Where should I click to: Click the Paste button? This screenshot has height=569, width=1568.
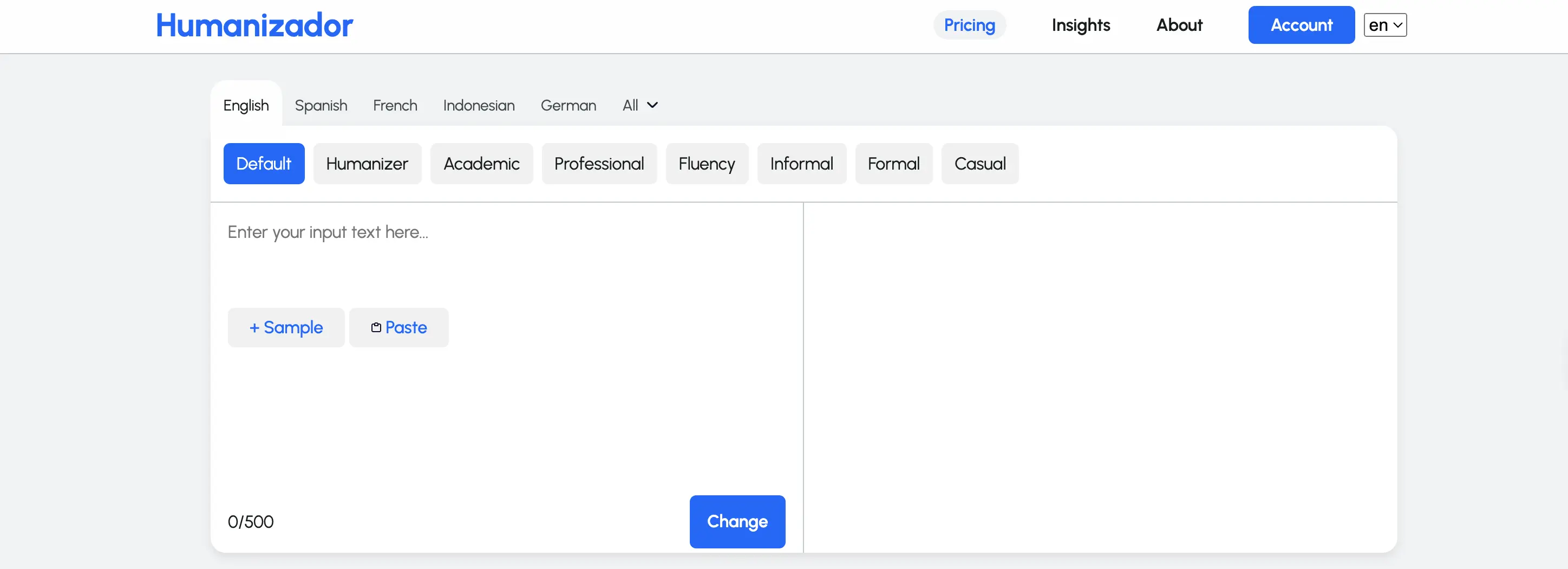tap(398, 328)
